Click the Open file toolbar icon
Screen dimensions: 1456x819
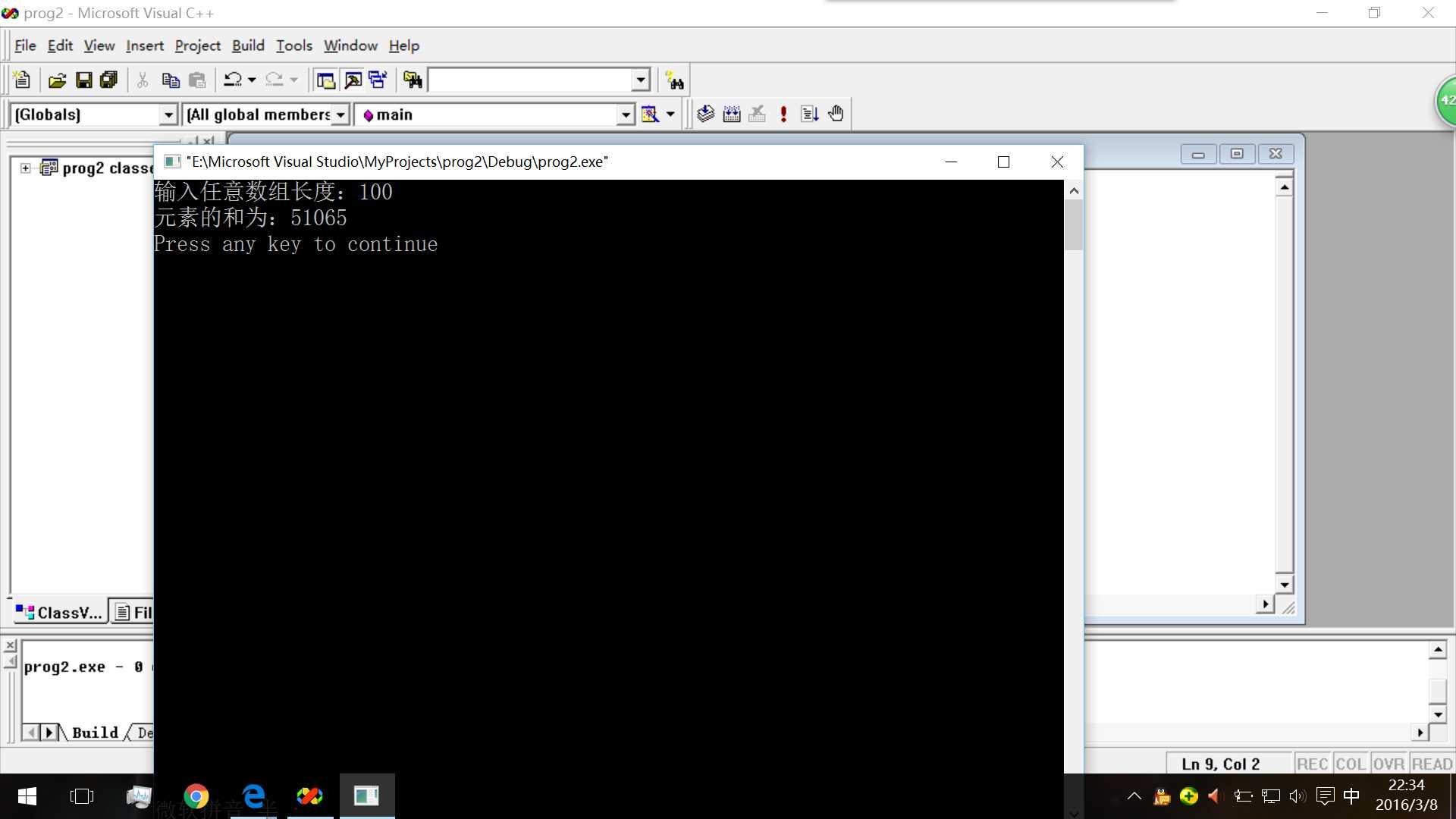click(58, 80)
